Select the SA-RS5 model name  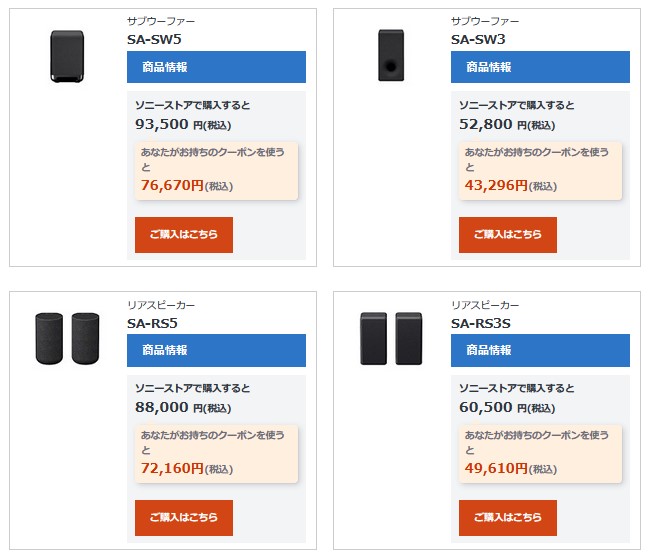tap(152, 323)
